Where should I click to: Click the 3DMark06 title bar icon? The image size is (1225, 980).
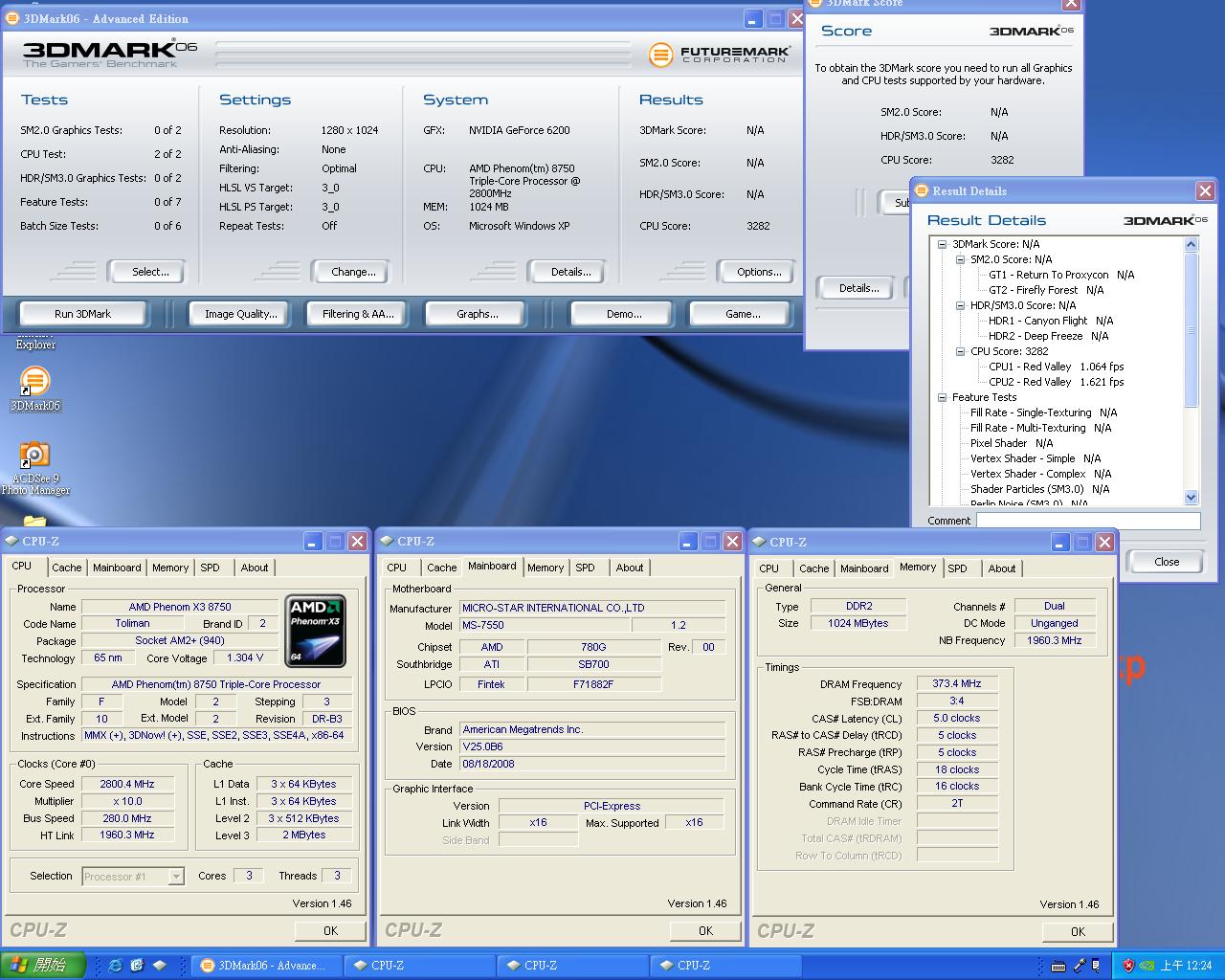tap(14, 18)
